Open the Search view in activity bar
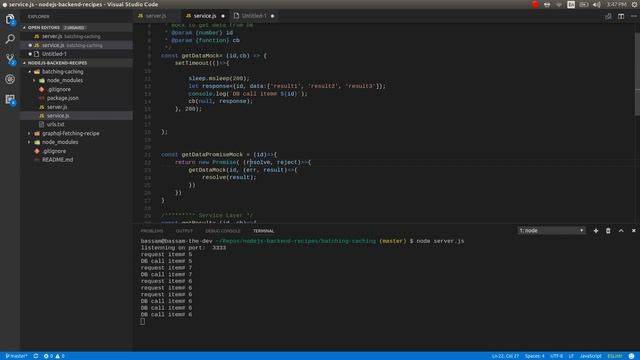640x360 pixels. click(10, 39)
